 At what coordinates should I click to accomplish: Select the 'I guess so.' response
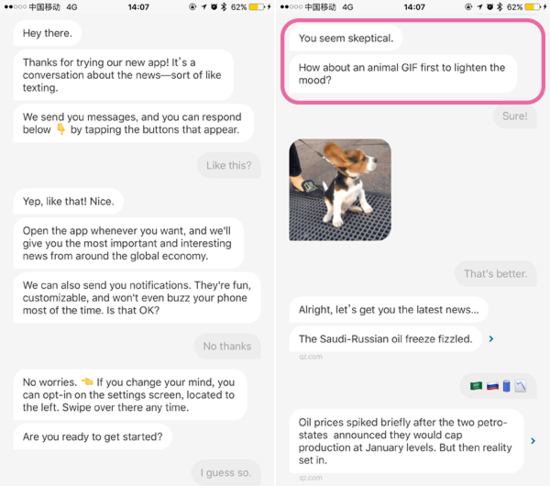pyautogui.click(x=226, y=472)
